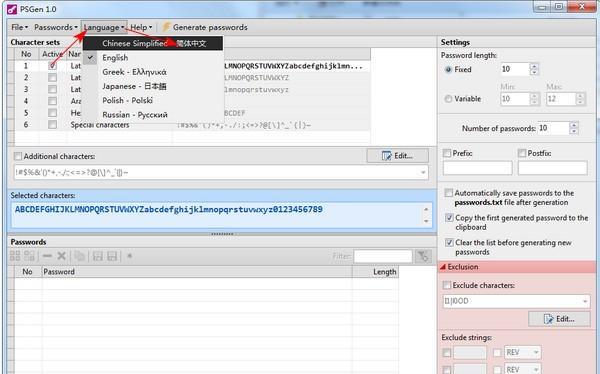
Task: Adjust Fixed length spinner arrows
Action: coord(534,69)
